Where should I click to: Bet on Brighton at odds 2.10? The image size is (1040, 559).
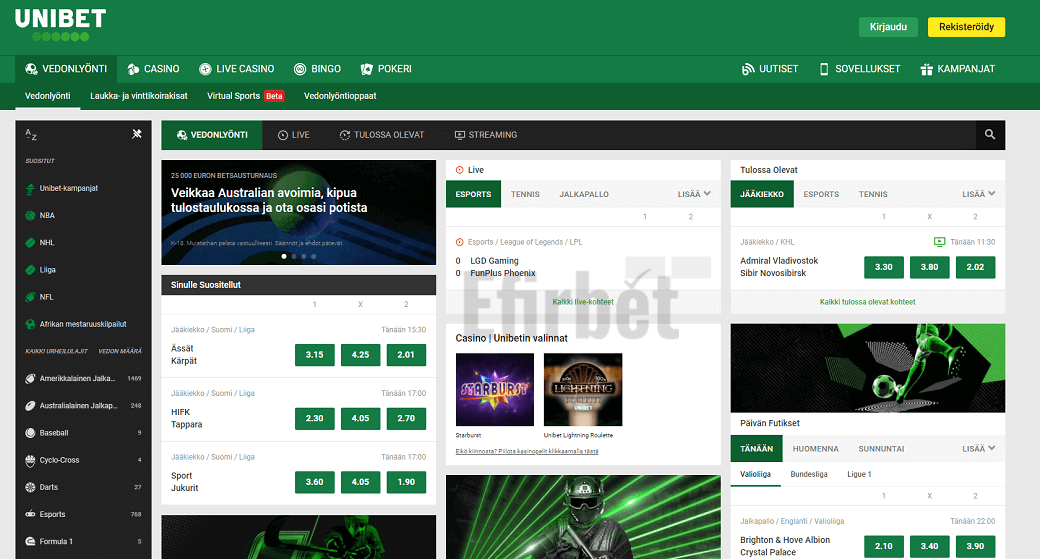(x=883, y=546)
